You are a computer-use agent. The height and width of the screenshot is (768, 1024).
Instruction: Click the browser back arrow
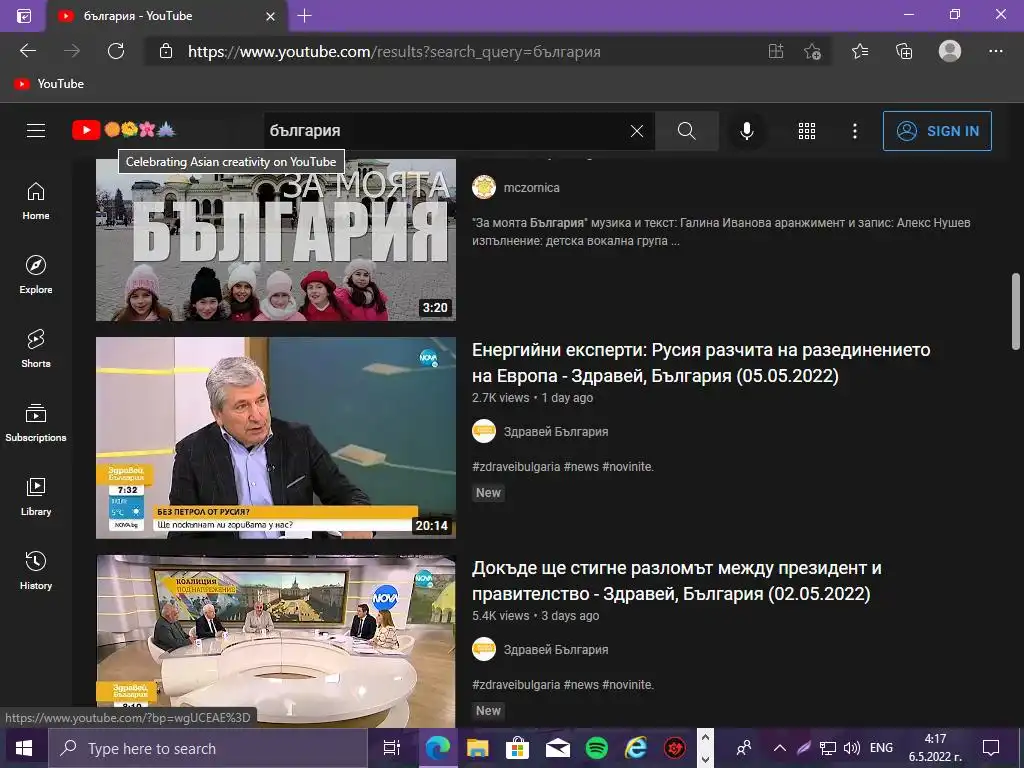coord(28,51)
